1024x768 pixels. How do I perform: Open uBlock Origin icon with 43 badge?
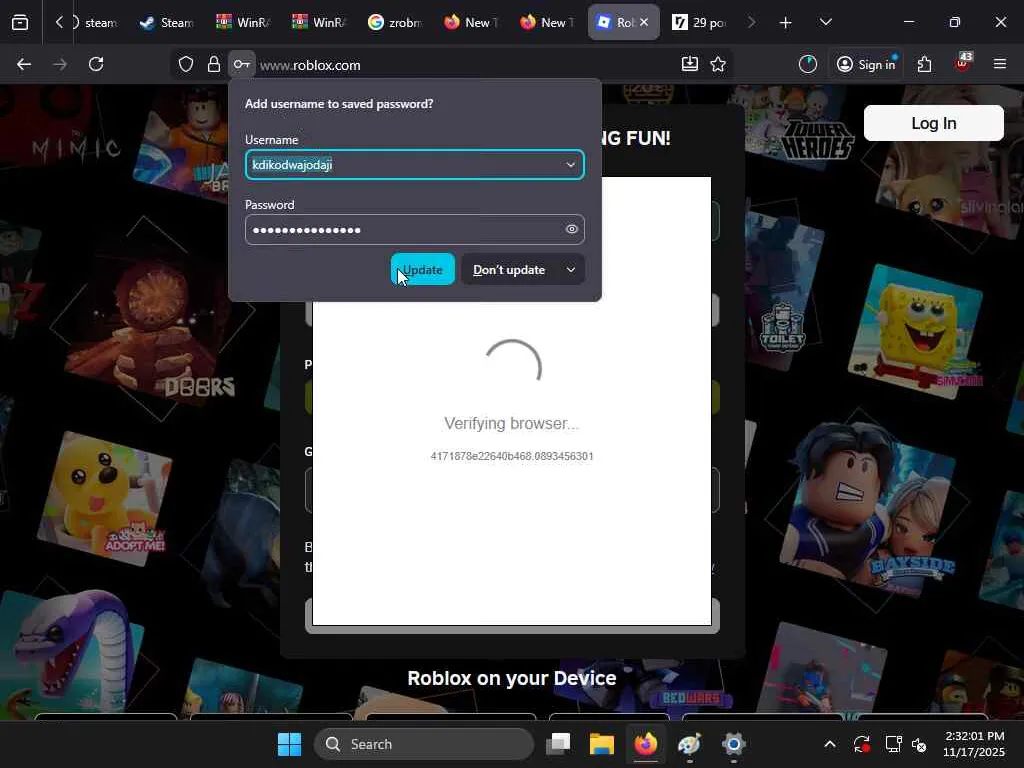[963, 63]
